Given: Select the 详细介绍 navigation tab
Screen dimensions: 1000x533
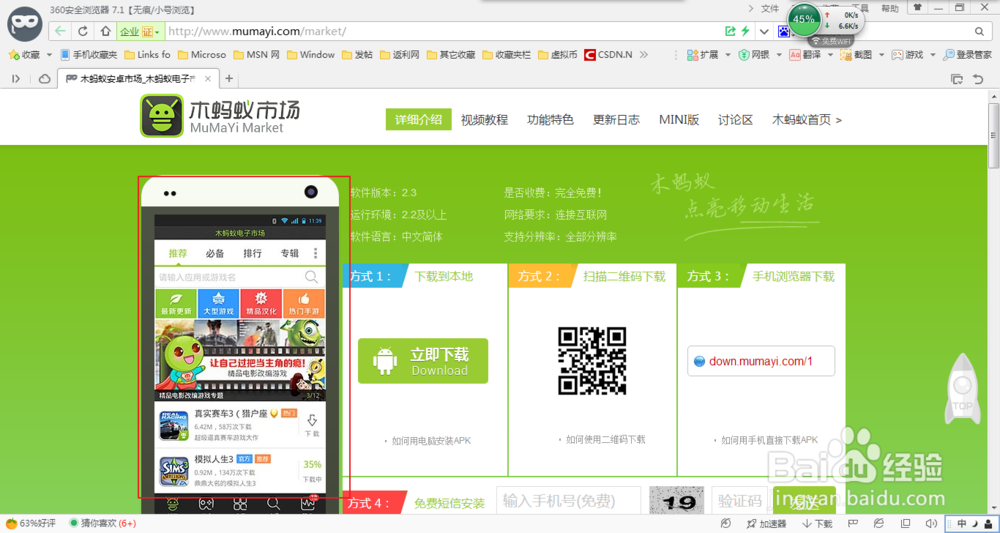Looking at the screenshot, I should [x=418, y=119].
